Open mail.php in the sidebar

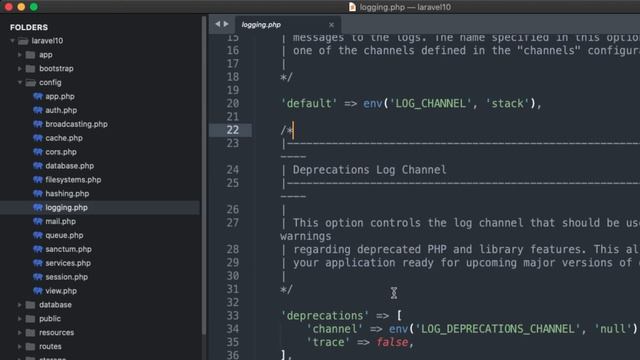click(60, 221)
